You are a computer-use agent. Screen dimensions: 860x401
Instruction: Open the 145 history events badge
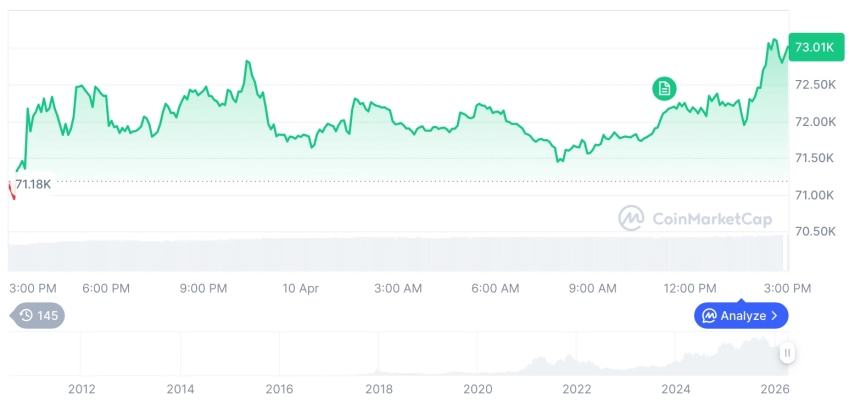point(38,316)
